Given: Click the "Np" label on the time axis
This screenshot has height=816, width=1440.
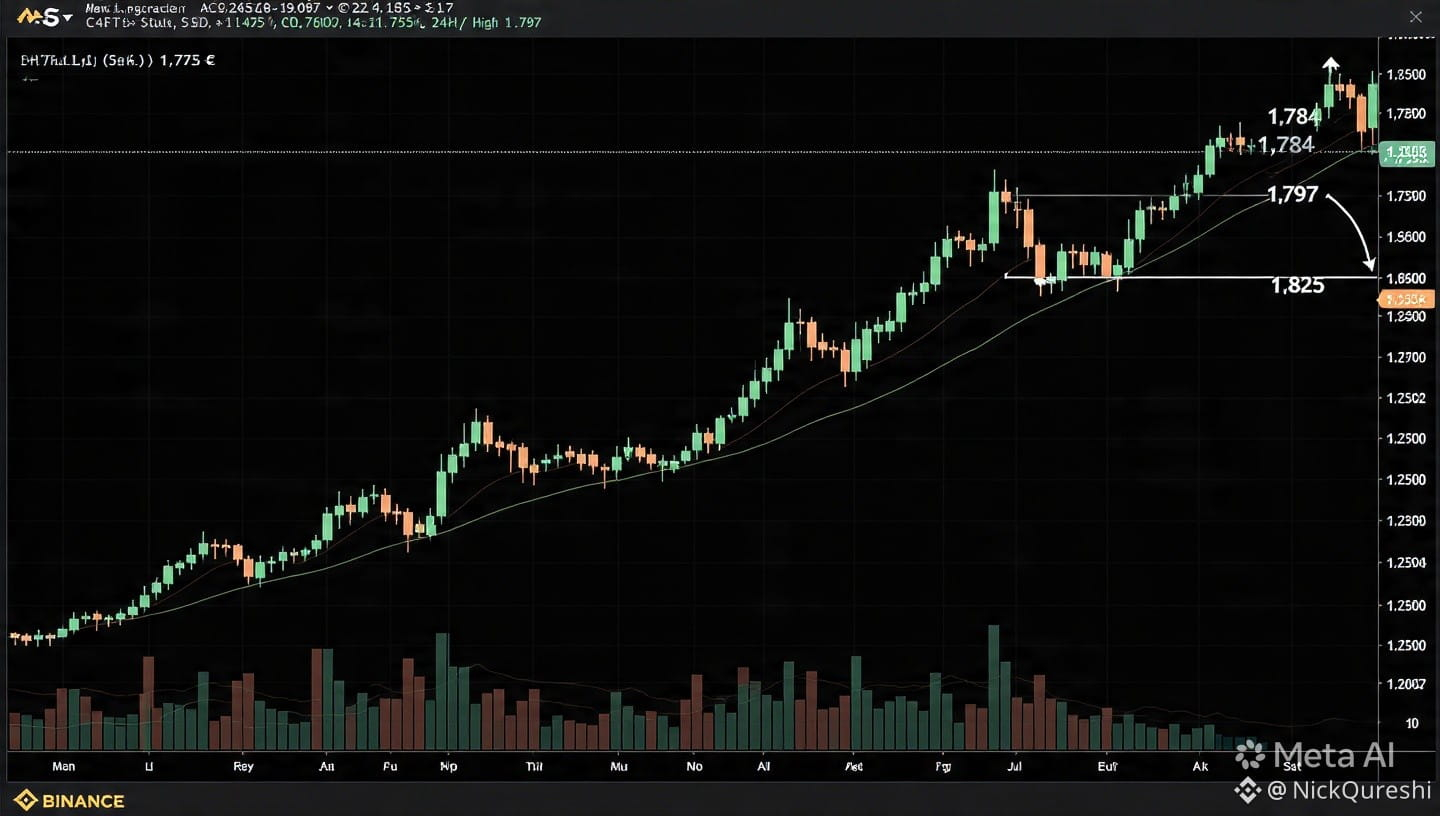Looking at the screenshot, I should [x=449, y=767].
